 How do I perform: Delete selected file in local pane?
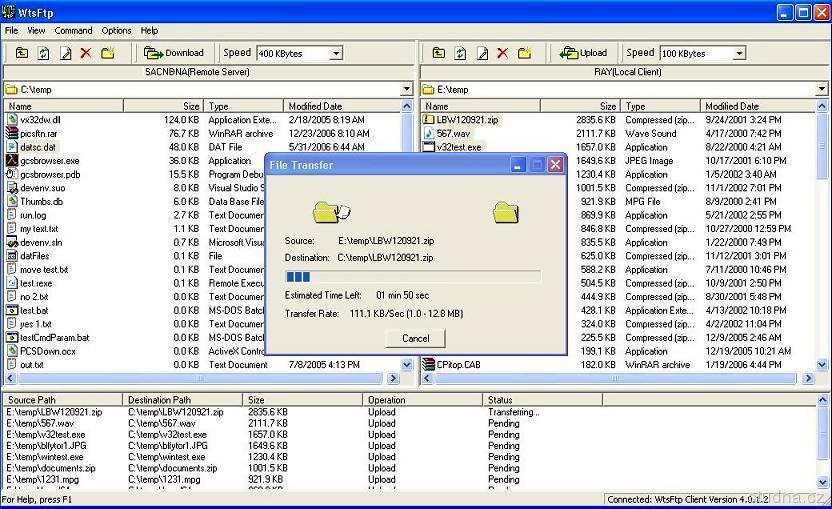pyautogui.click(x=502, y=53)
